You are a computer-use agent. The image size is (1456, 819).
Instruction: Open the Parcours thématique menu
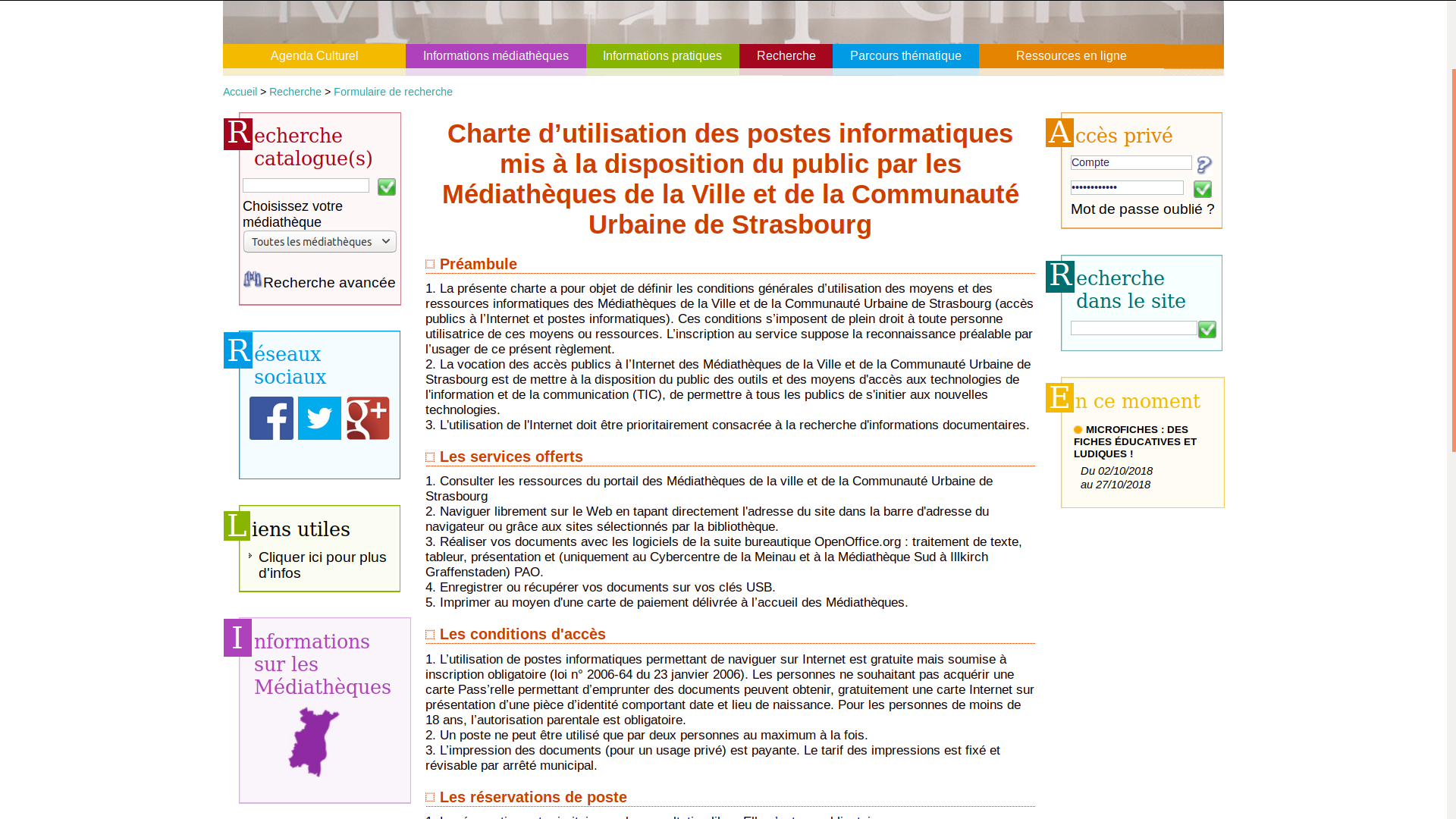click(905, 56)
